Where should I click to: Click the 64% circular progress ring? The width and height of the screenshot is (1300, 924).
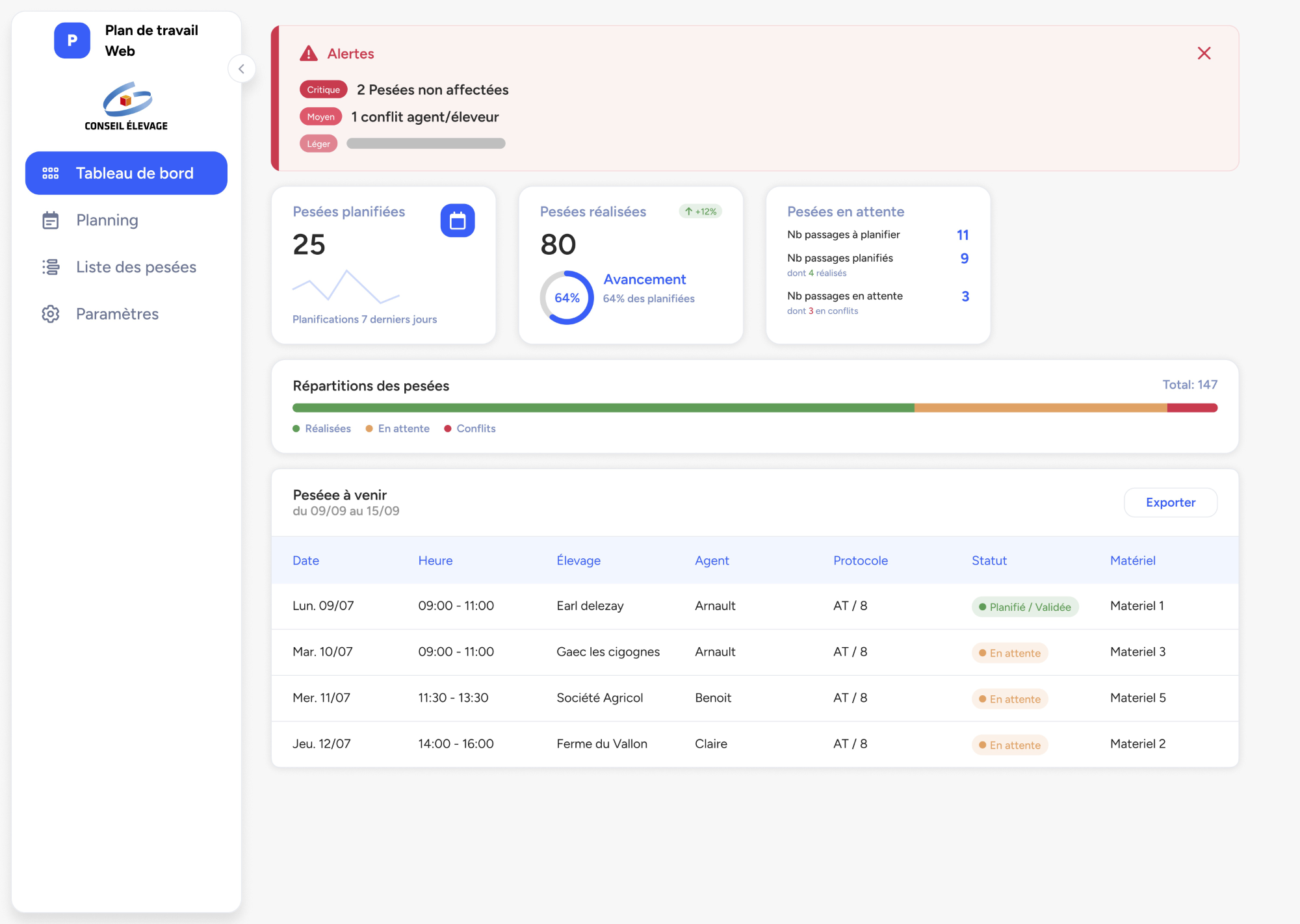click(x=567, y=298)
